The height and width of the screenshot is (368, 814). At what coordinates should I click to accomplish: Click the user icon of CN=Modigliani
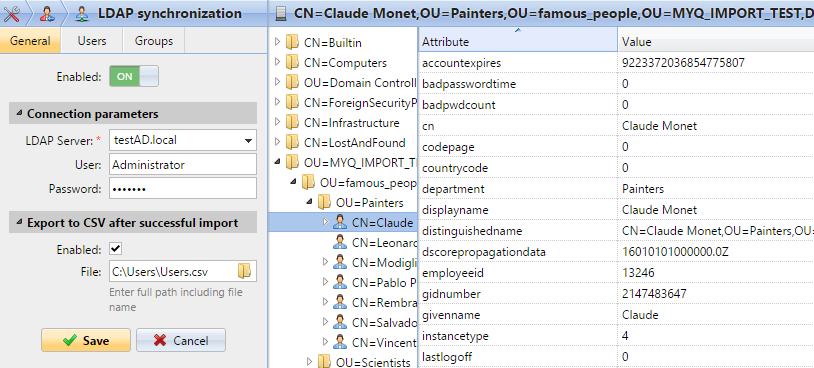tap(340, 262)
